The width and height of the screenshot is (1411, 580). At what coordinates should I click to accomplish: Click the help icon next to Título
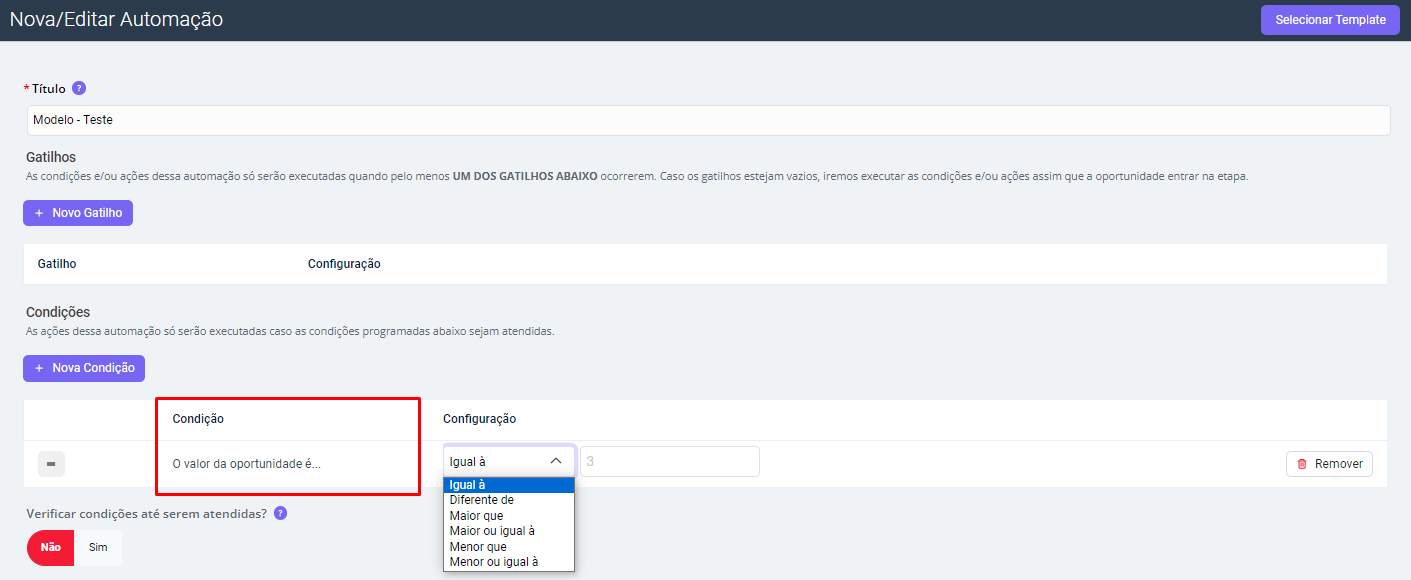click(79, 88)
